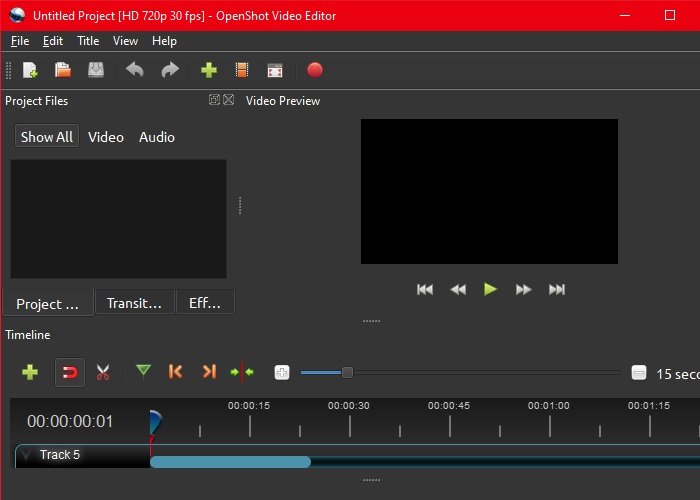Click the Save Project disk icon
This screenshot has width=700, height=500.
pyautogui.click(x=95, y=70)
